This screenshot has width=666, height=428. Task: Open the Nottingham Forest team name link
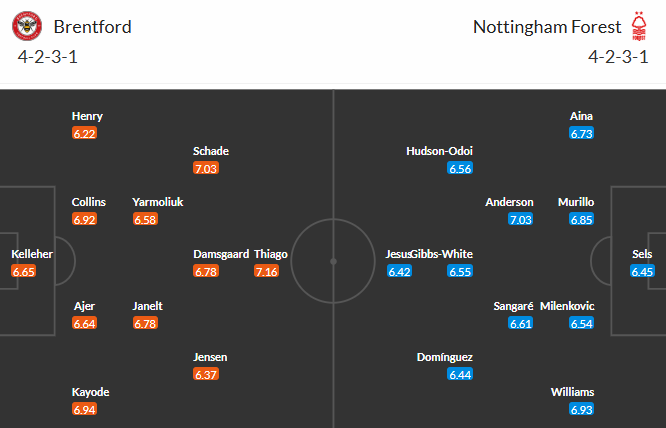[x=545, y=26]
